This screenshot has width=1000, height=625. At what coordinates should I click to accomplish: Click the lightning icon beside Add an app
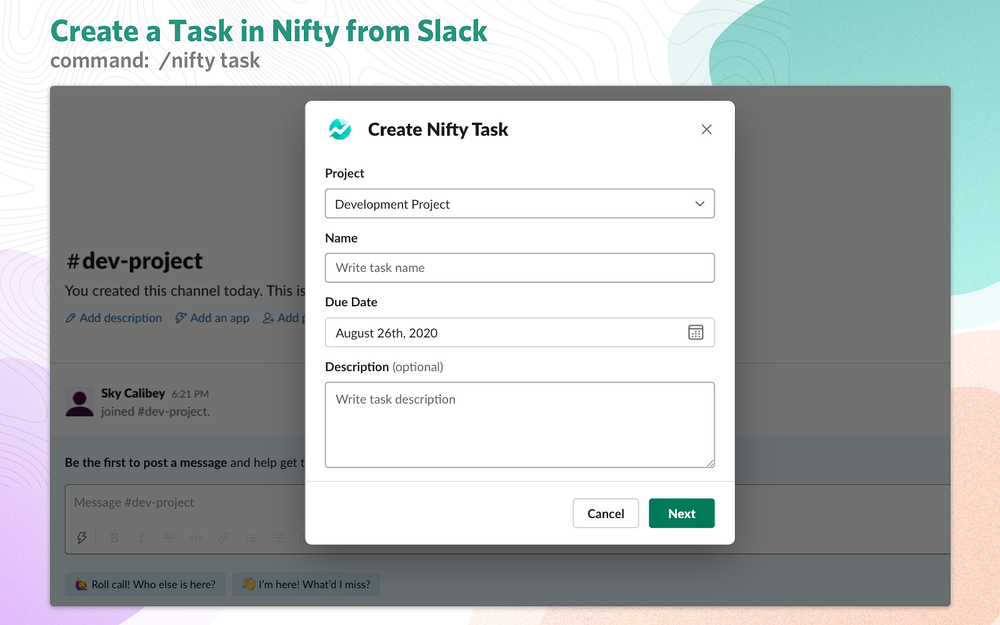[x=181, y=318]
